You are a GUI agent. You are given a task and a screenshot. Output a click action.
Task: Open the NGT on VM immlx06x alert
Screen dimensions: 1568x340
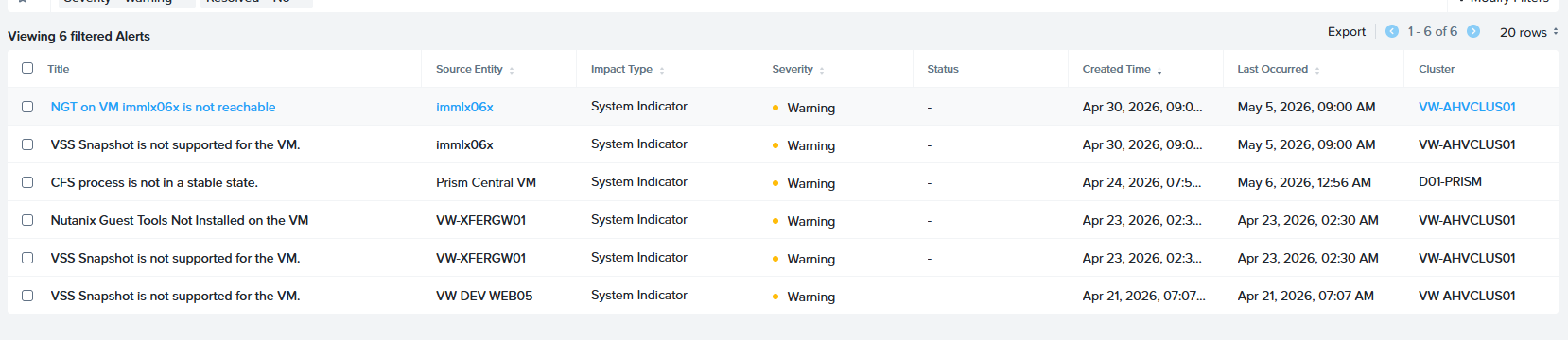click(x=164, y=107)
